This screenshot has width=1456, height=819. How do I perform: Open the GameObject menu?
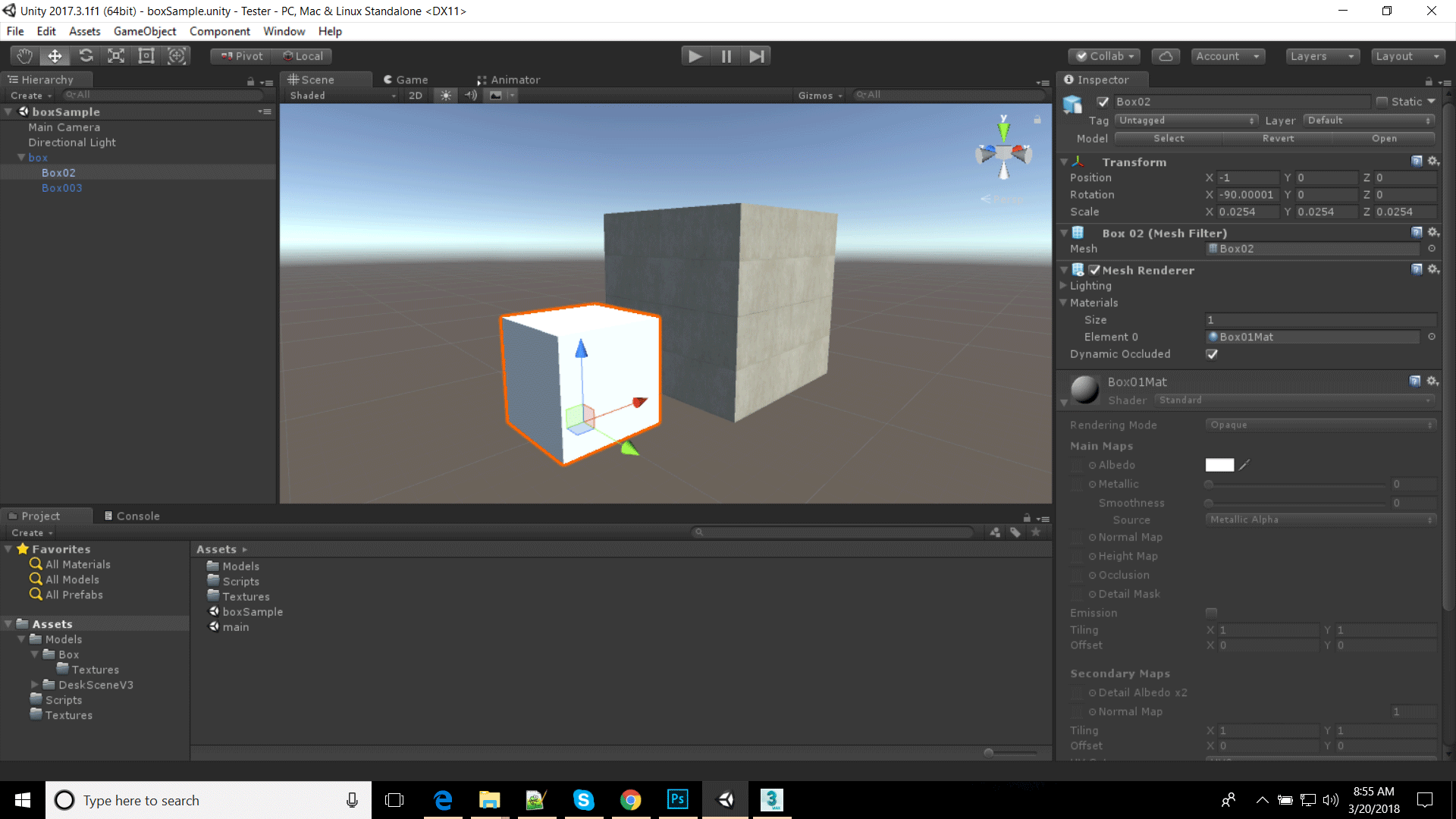pyautogui.click(x=144, y=31)
